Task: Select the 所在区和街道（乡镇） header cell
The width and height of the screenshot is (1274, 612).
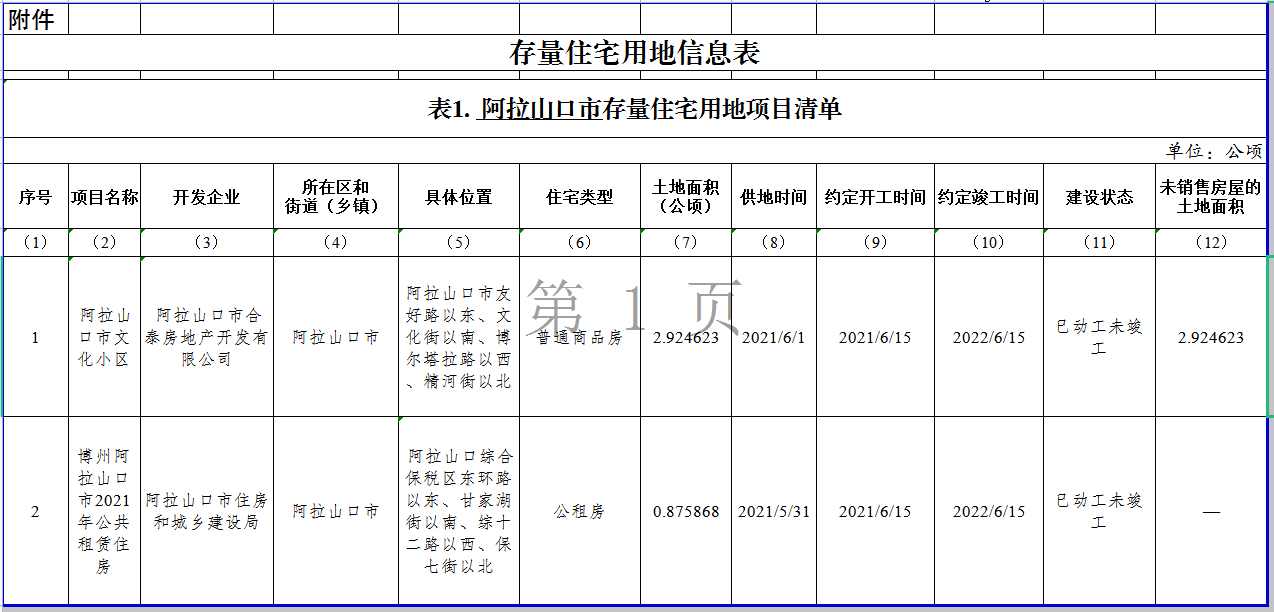Action: coord(336,196)
